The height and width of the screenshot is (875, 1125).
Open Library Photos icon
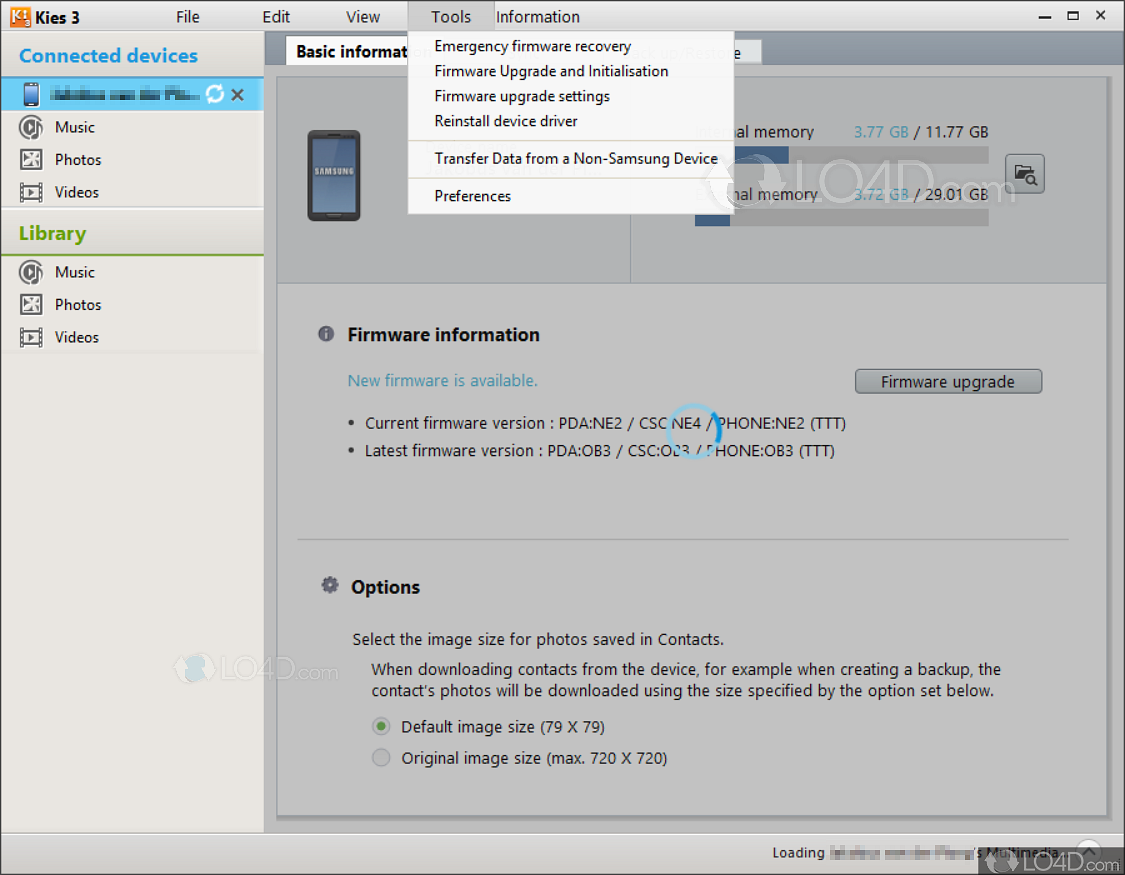(x=31, y=304)
